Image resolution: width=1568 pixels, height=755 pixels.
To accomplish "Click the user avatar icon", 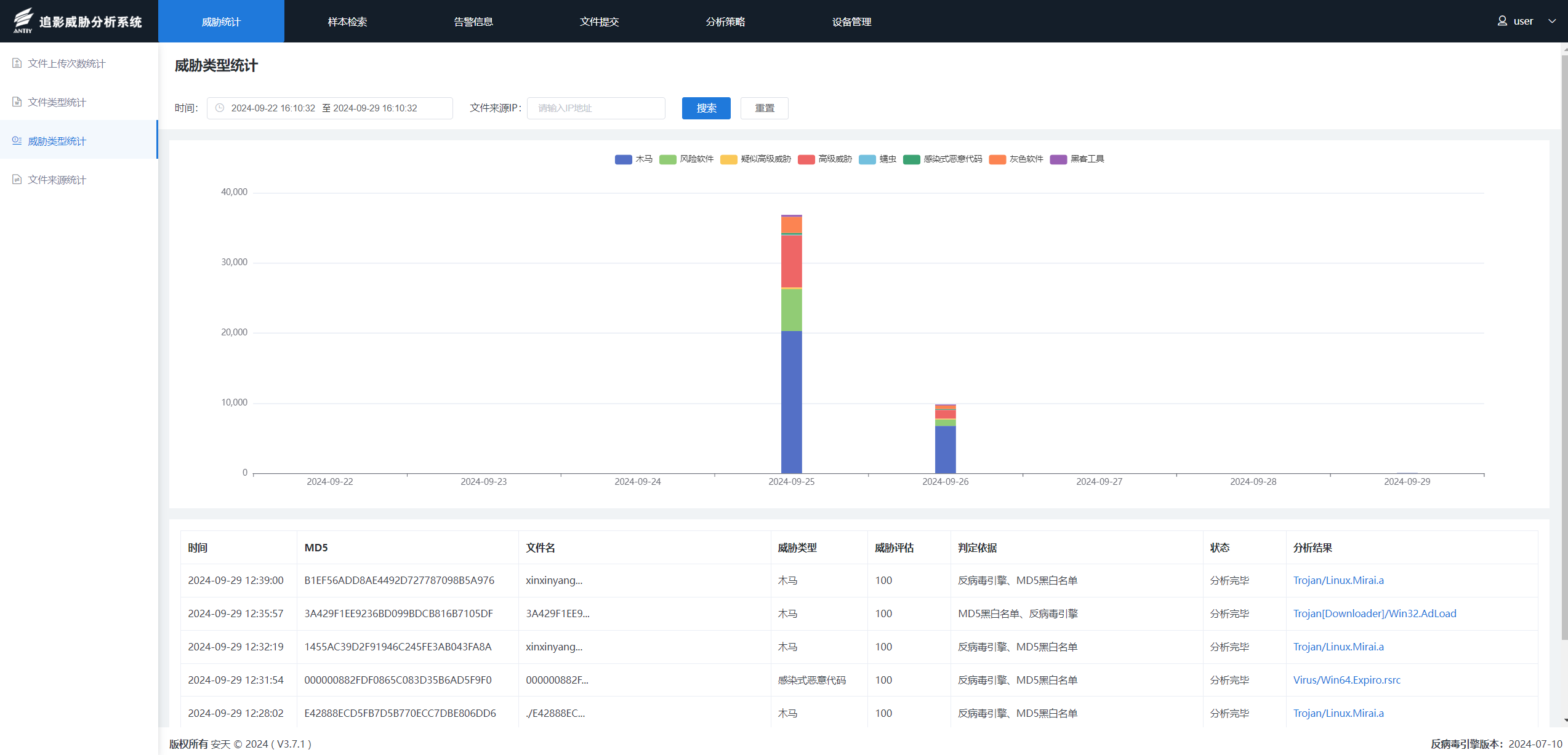I will (1502, 21).
